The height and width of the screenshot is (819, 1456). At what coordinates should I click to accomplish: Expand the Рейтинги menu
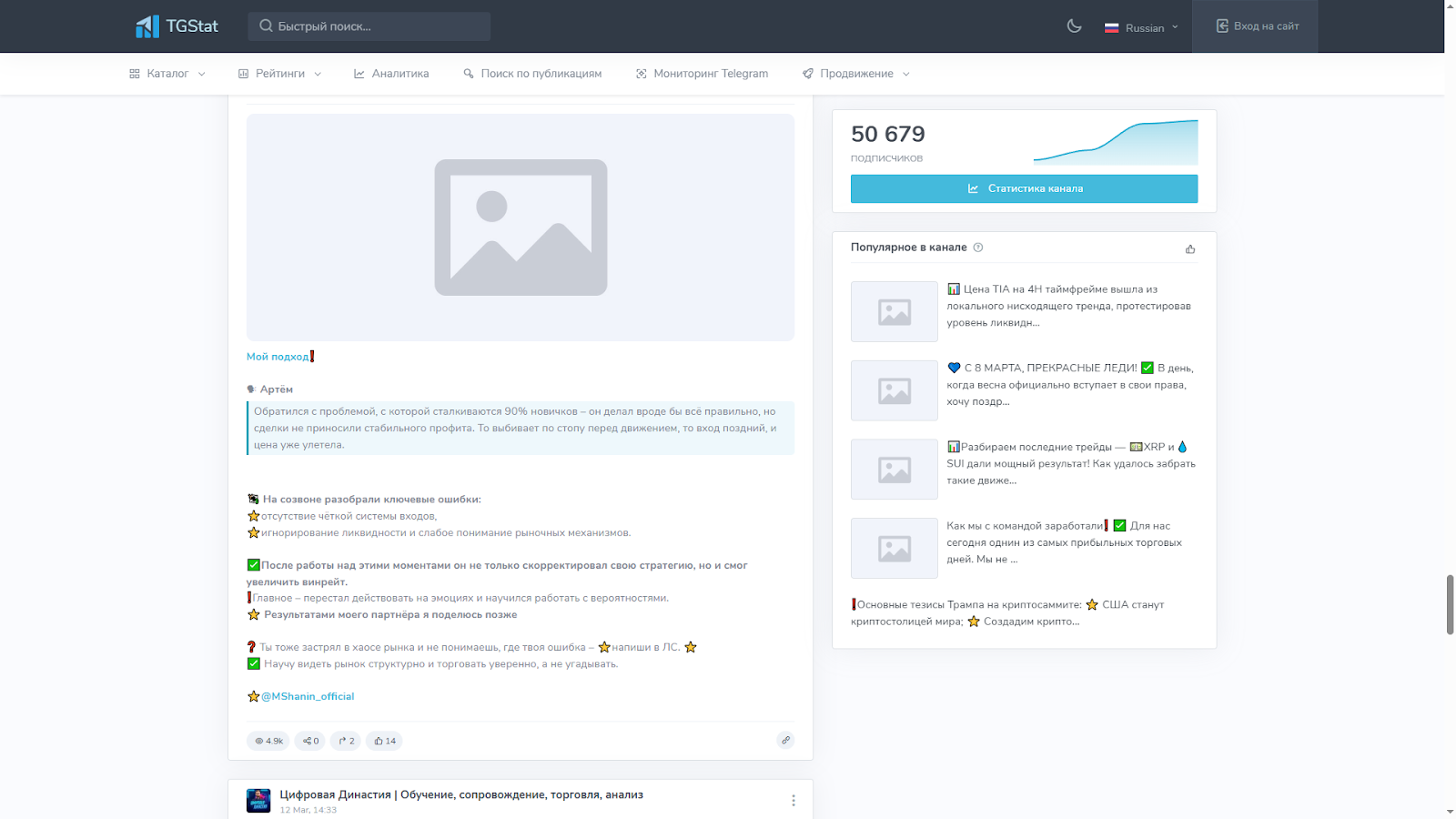279,74
